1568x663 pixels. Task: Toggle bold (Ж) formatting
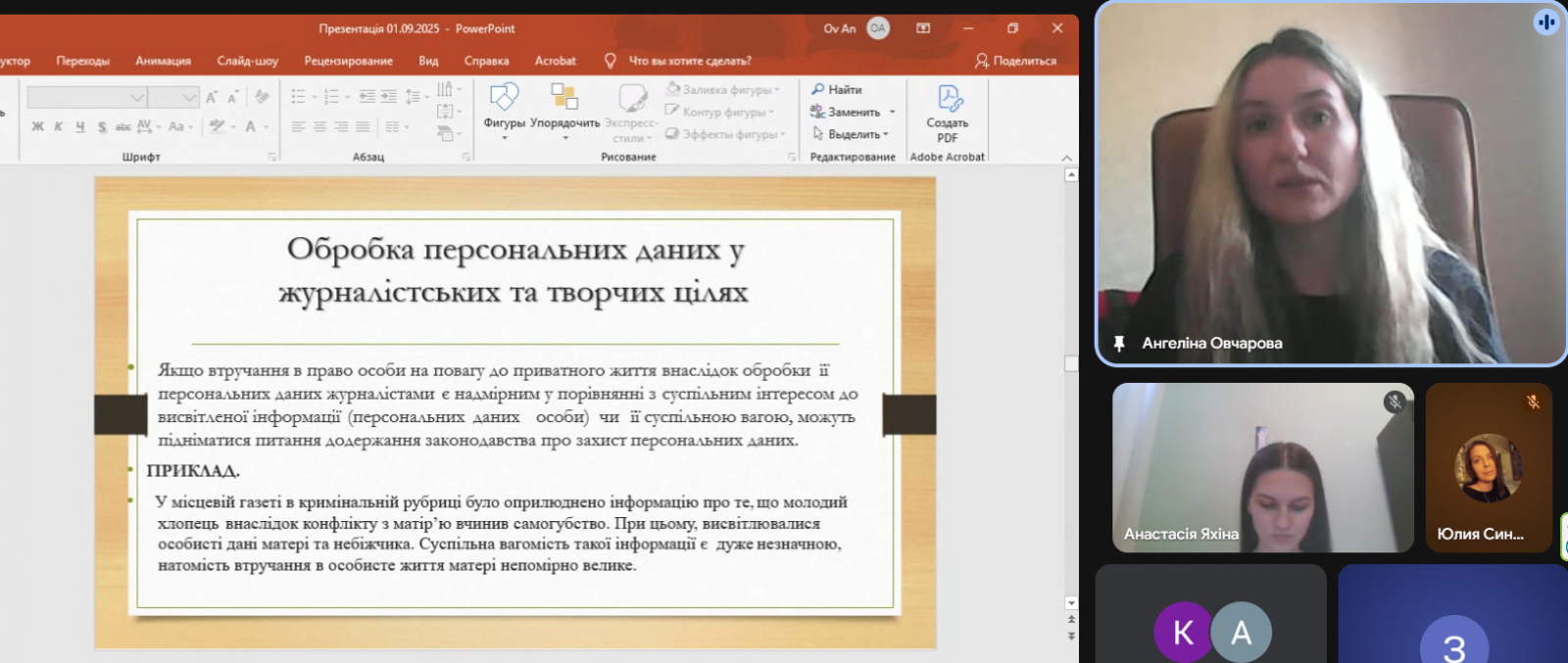(x=37, y=126)
